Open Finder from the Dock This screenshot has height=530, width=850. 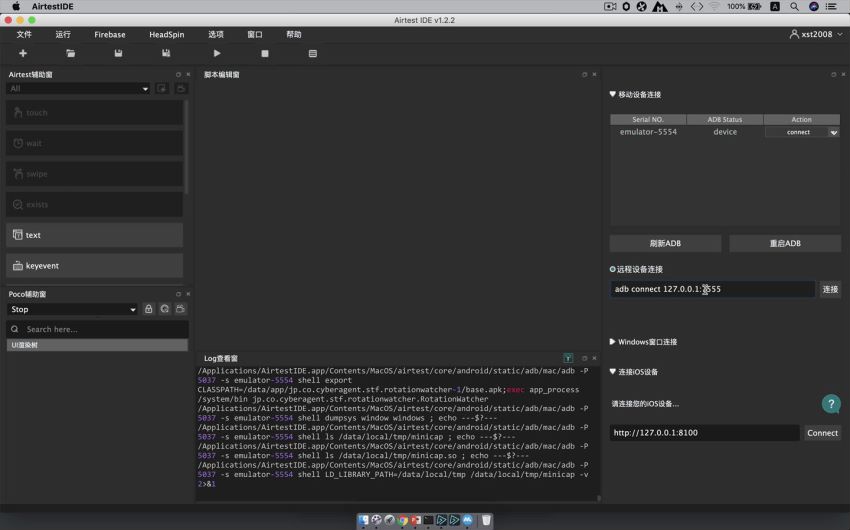(x=363, y=520)
